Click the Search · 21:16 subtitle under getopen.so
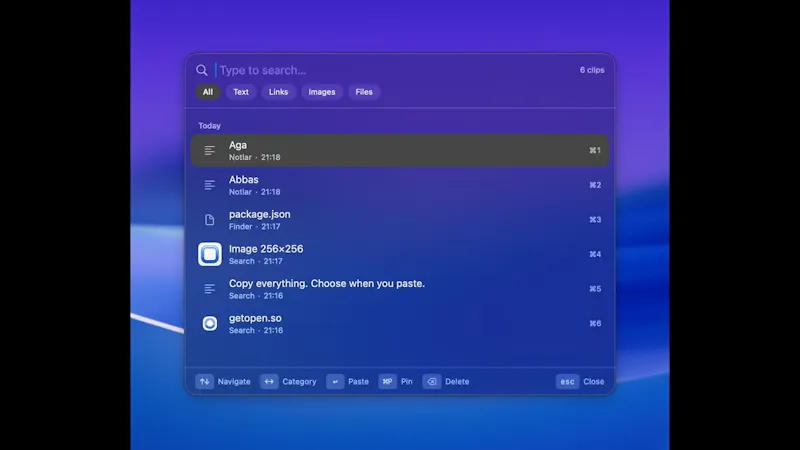The height and width of the screenshot is (450, 800). pos(256,331)
